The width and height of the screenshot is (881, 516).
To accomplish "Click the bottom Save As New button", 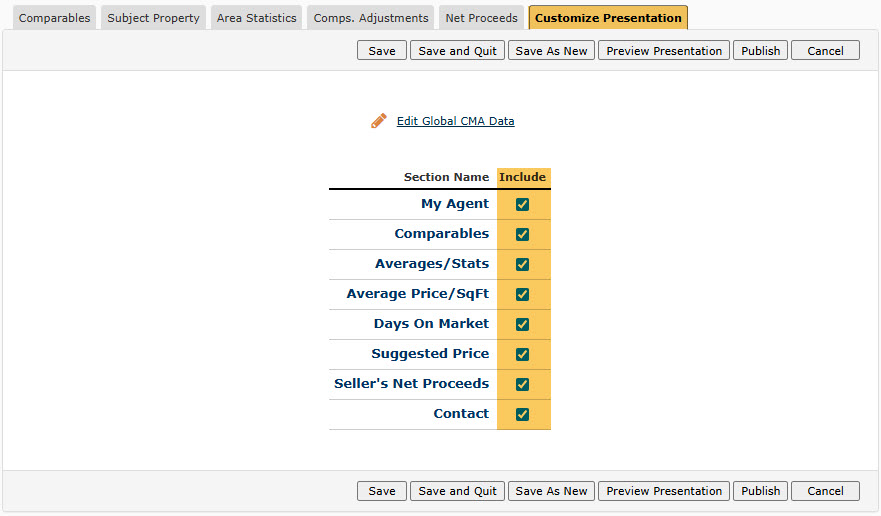I will coord(551,491).
